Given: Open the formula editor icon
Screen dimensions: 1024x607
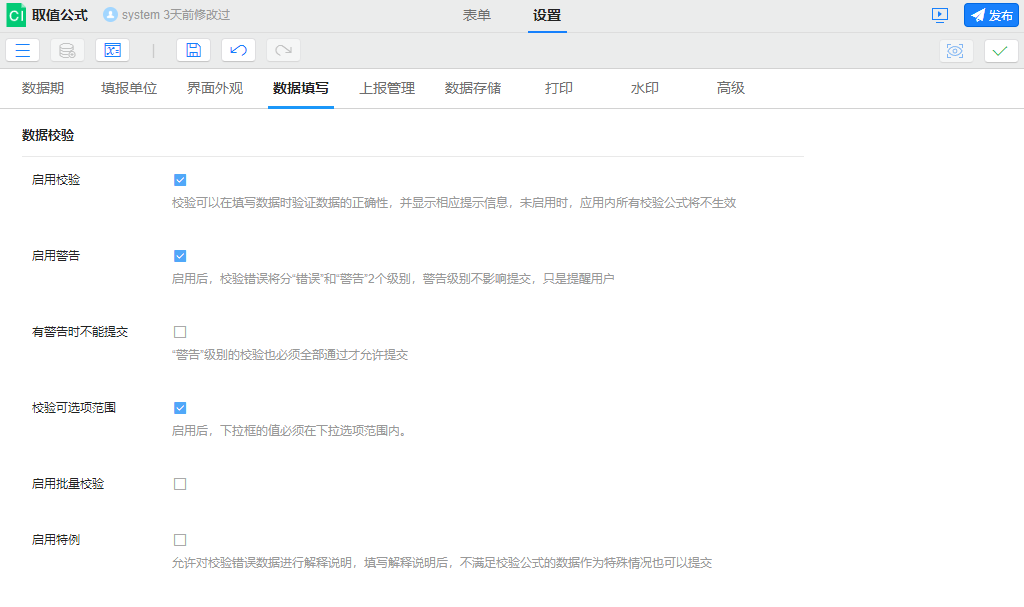Looking at the screenshot, I should pyautogui.click(x=112, y=50).
